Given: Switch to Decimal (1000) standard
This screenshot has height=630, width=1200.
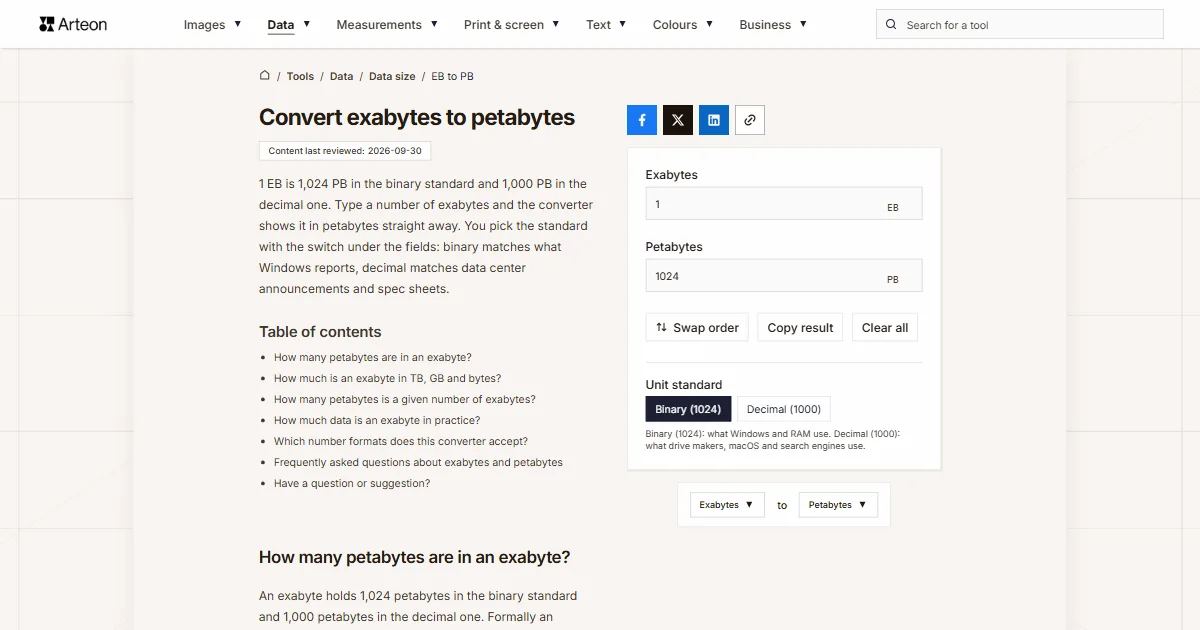Looking at the screenshot, I should point(784,409).
